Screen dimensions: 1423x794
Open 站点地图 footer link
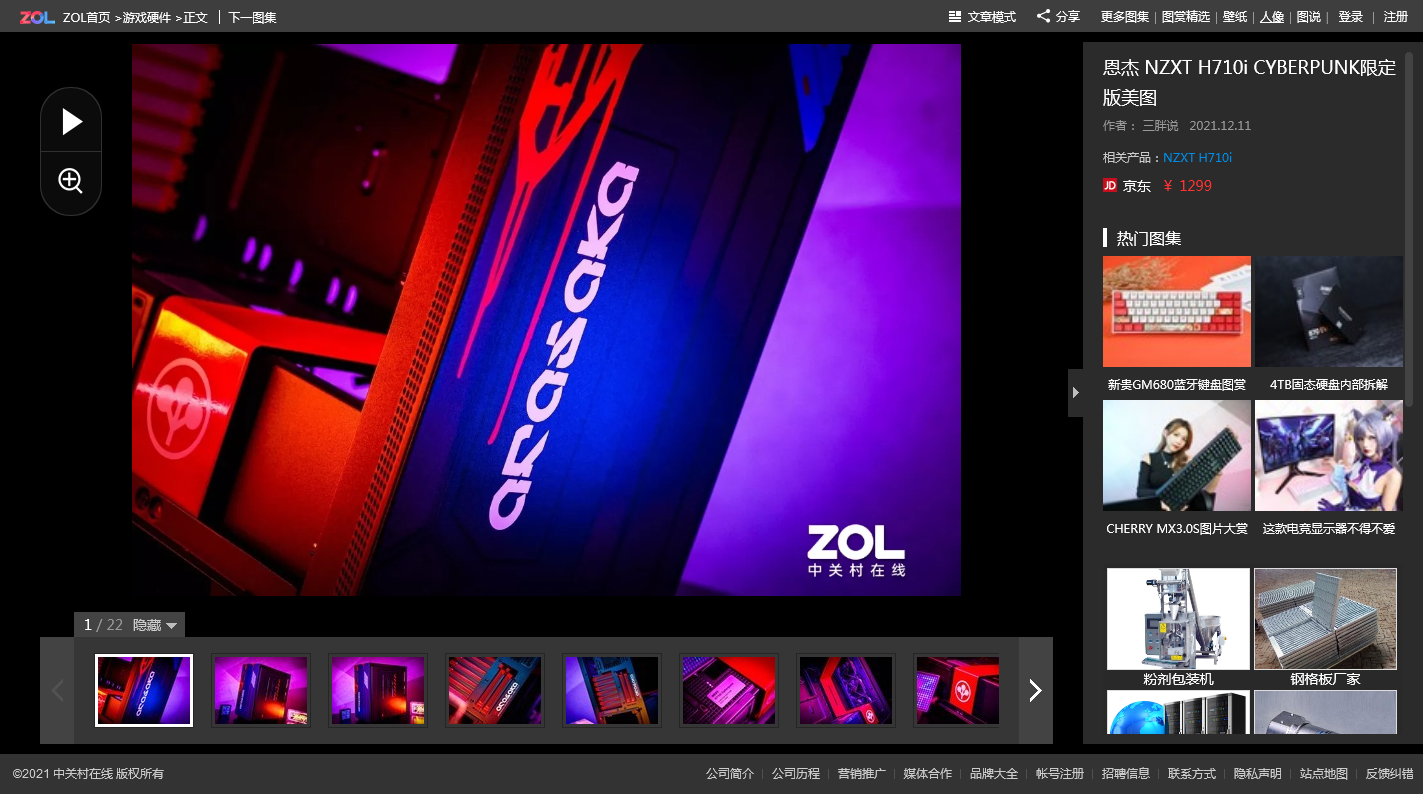[1324, 774]
